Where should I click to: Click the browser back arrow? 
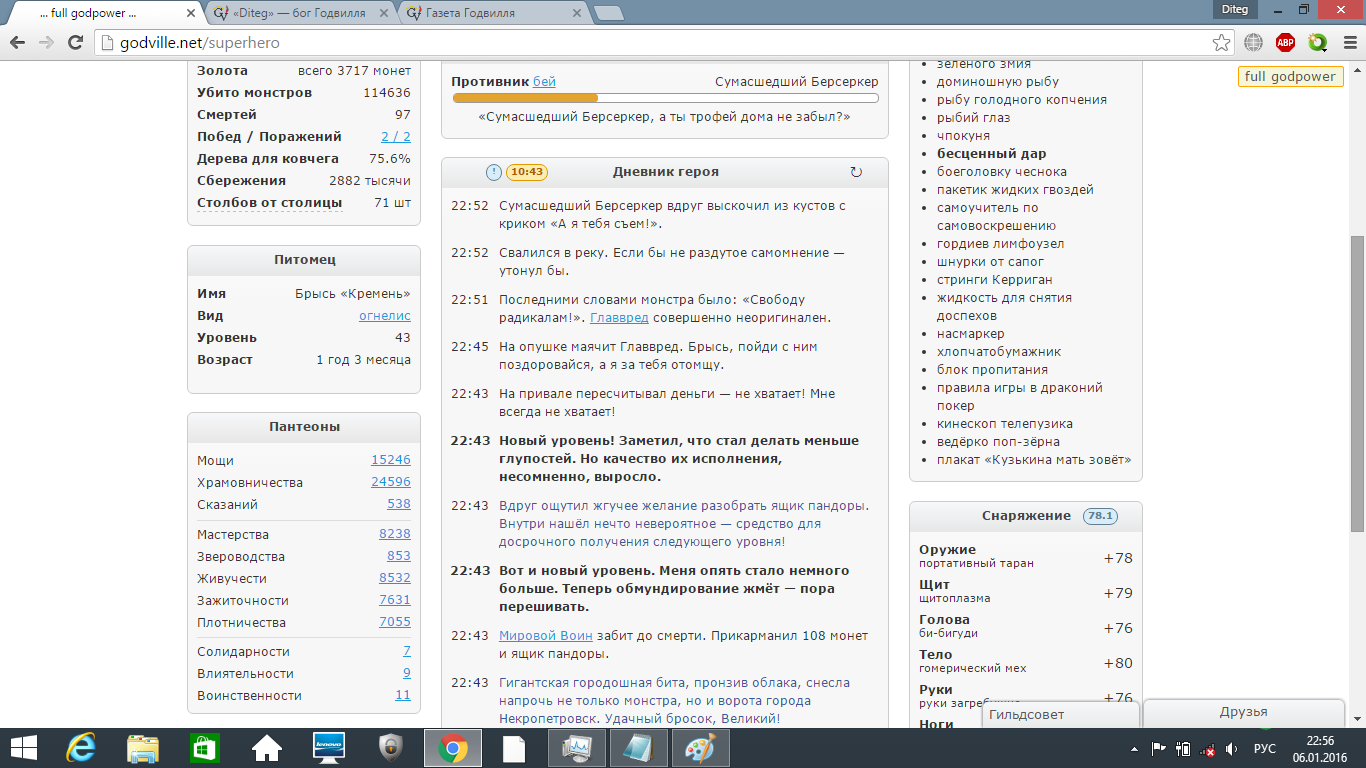[17, 43]
